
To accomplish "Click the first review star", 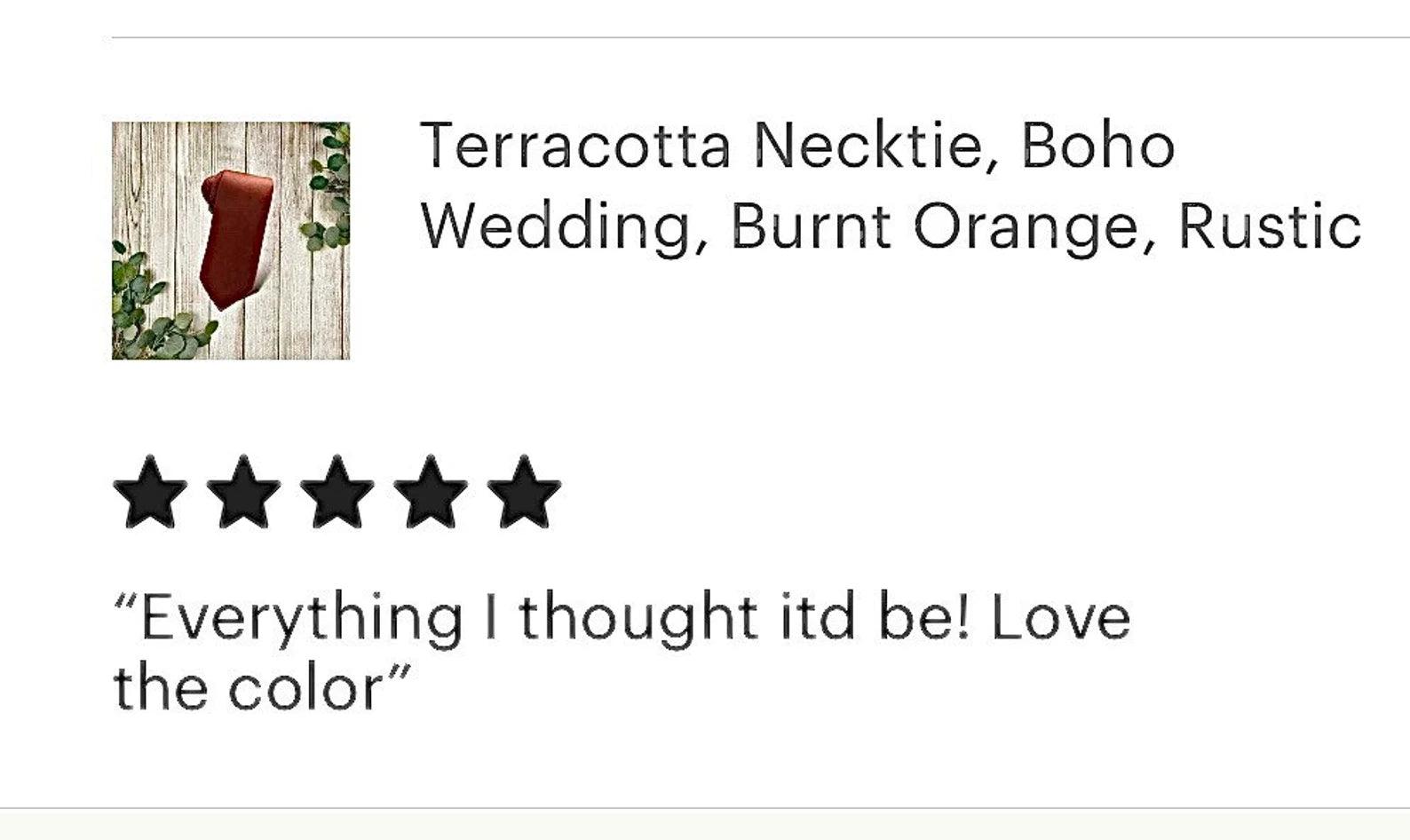I will point(150,493).
